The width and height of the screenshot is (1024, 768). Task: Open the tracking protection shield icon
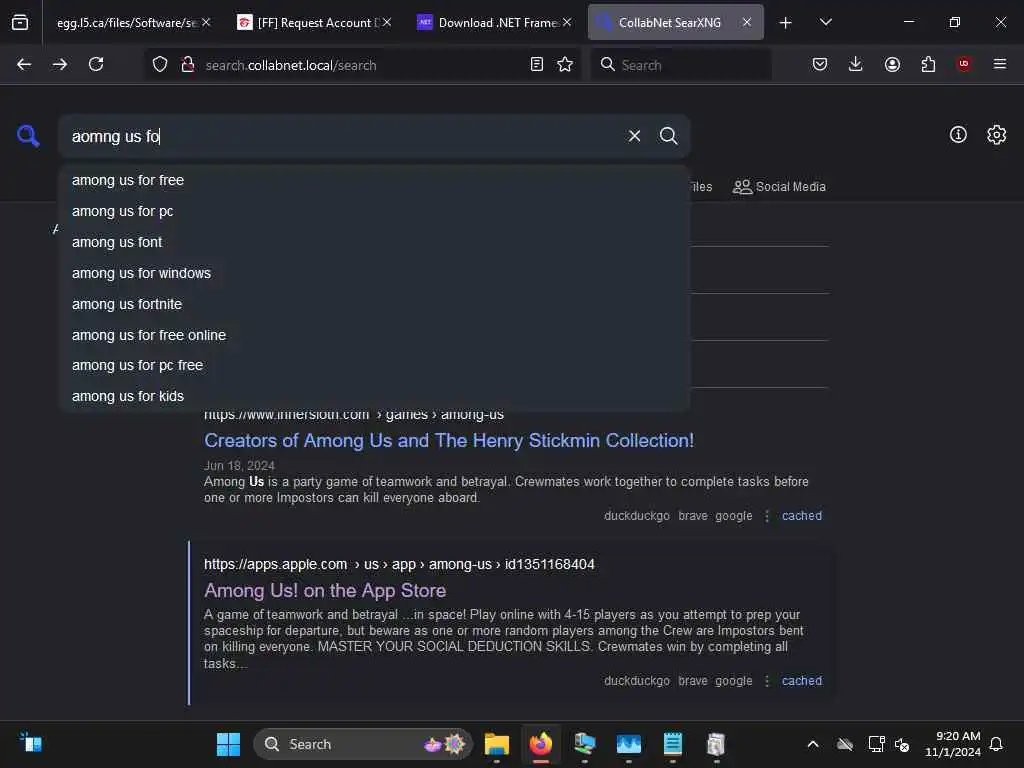(x=160, y=64)
